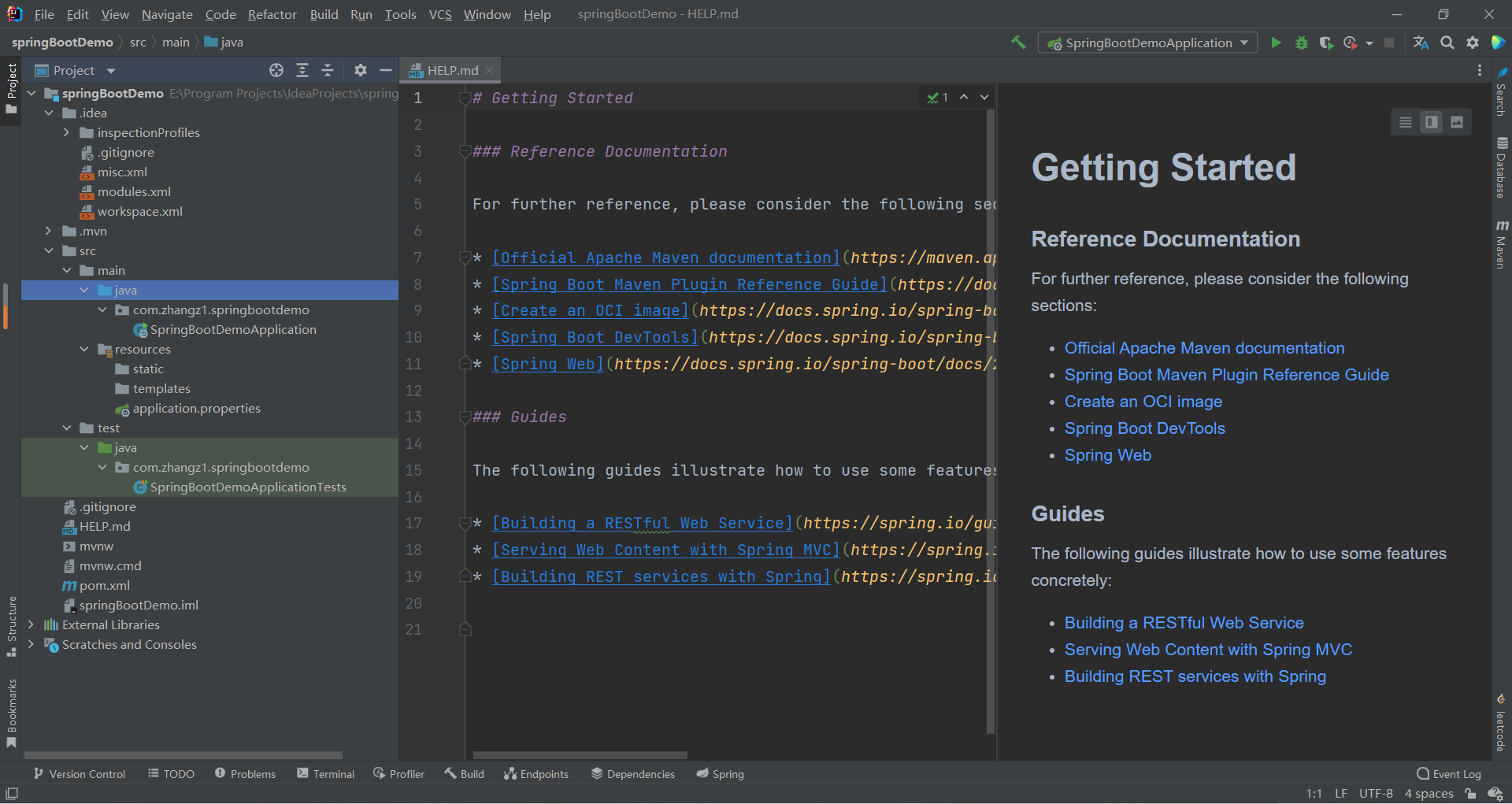
Task: Run with Coverage using the shield icon
Action: [1326, 43]
